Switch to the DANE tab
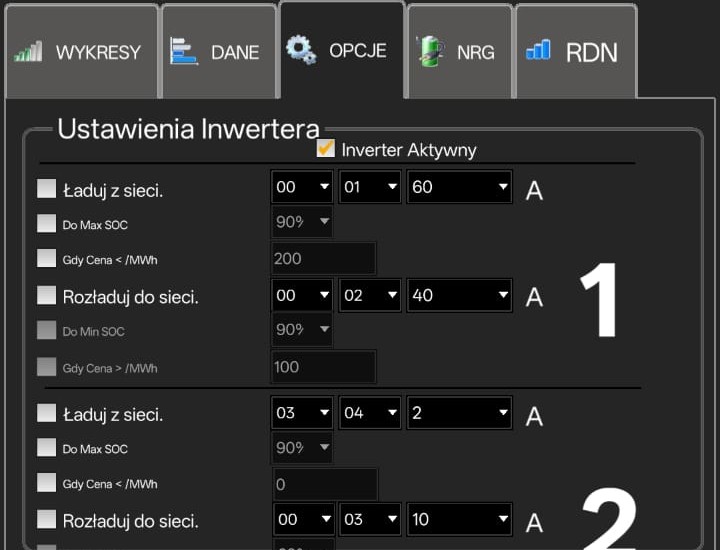Image resolution: width=720 pixels, height=550 pixels. (x=219, y=51)
